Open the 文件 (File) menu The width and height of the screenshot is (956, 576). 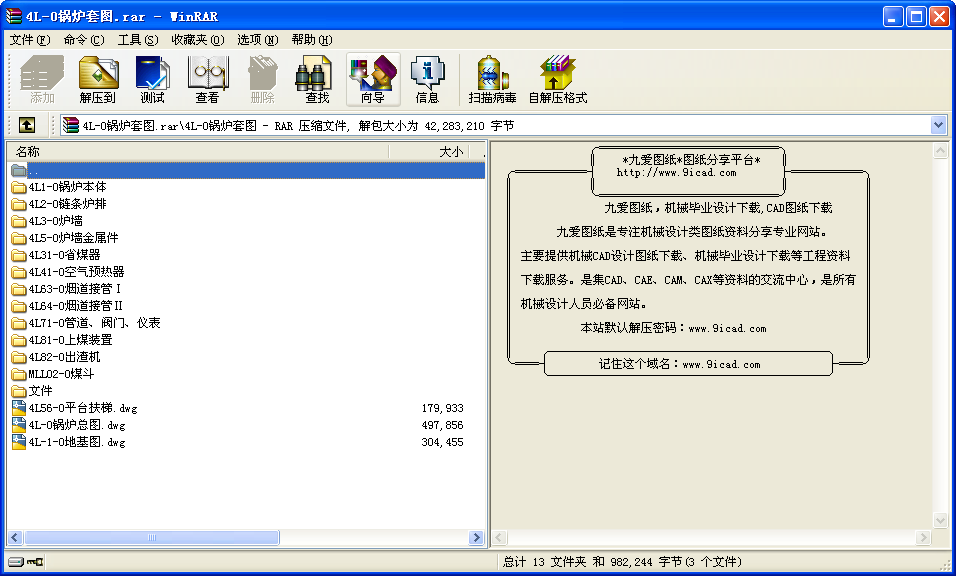29,40
